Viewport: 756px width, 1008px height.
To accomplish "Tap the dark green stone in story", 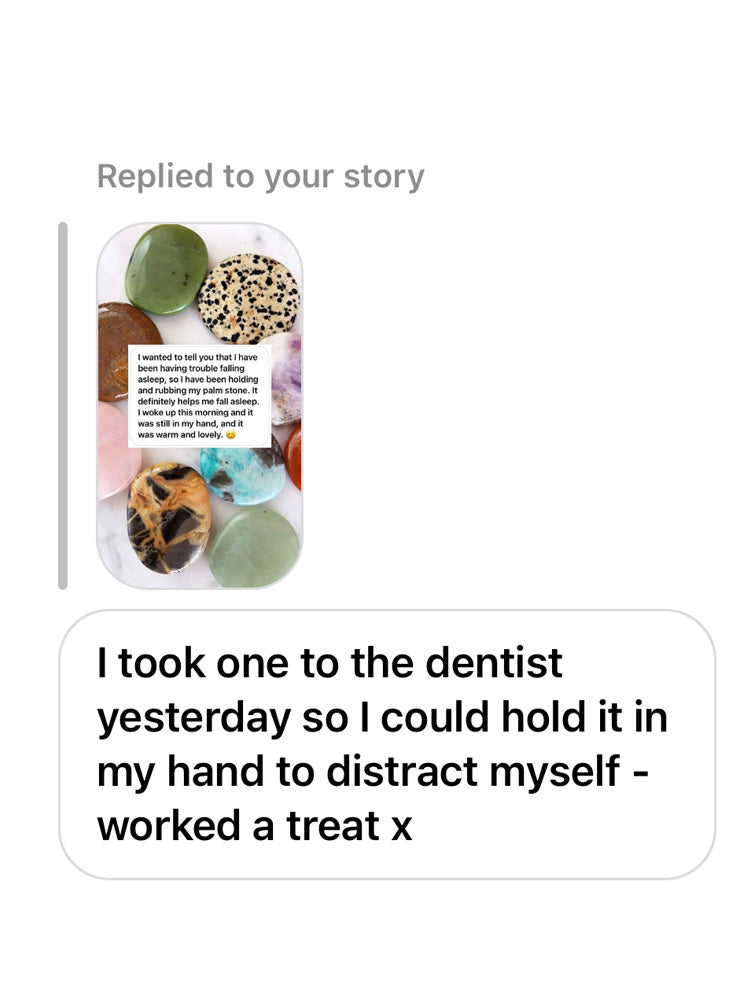I will [166, 268].
